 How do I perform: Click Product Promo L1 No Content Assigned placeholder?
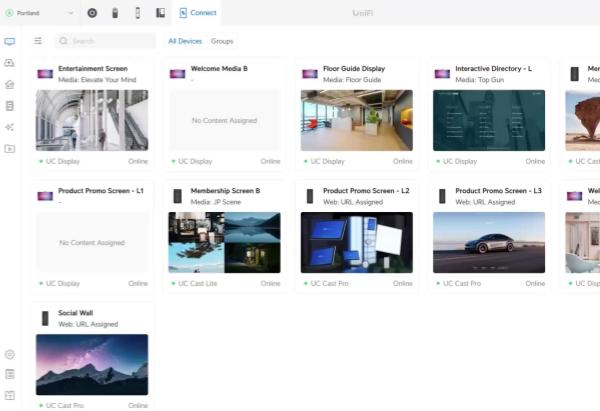[92, 243]
